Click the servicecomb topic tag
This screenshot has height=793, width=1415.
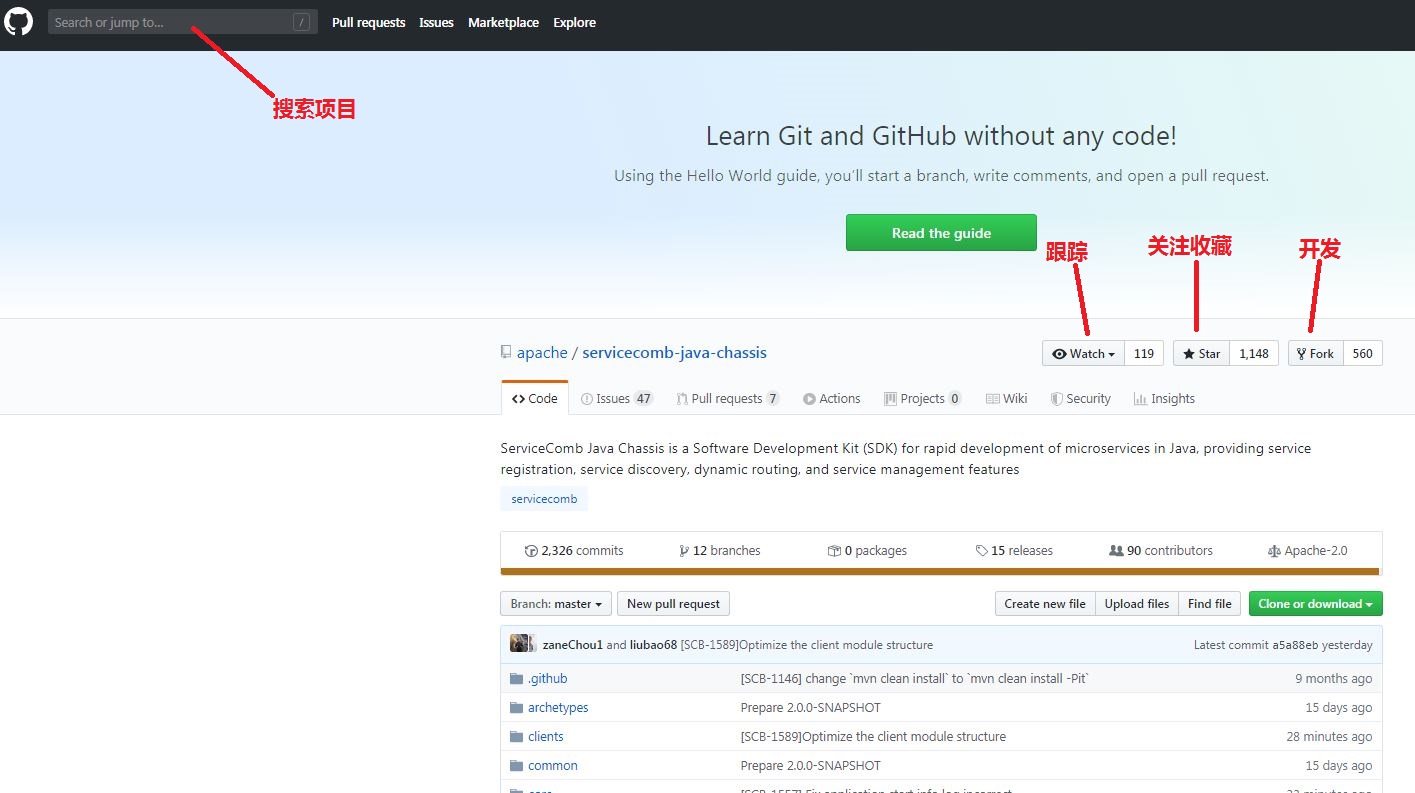coord(543,498)
